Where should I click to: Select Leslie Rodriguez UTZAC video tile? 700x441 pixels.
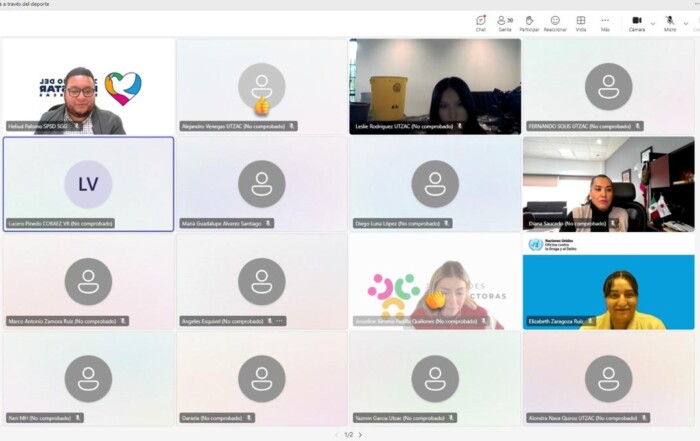coord(435,87)
